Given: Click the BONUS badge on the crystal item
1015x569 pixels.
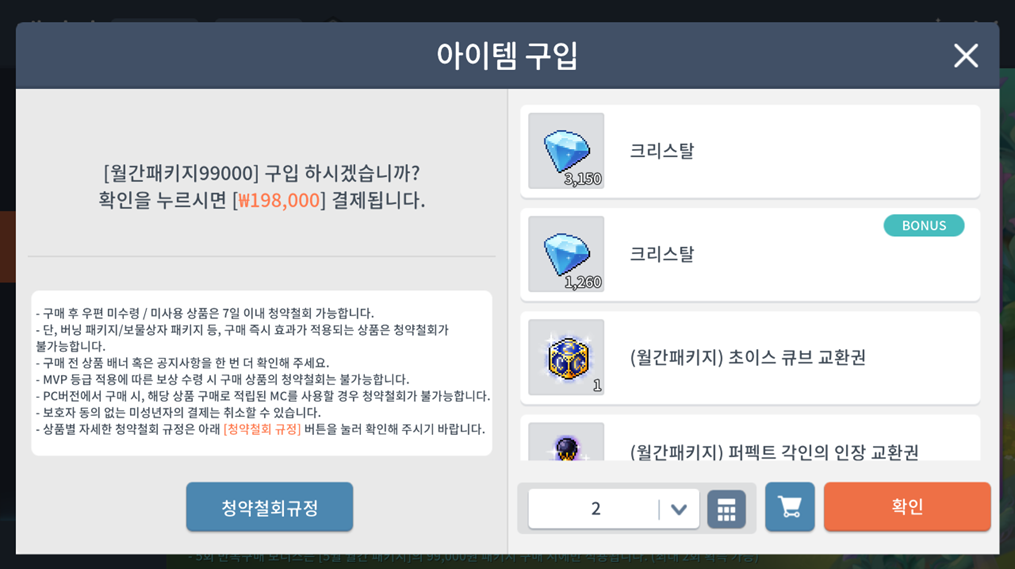Looking at the screenshot, I should click(x=924, y=225).
